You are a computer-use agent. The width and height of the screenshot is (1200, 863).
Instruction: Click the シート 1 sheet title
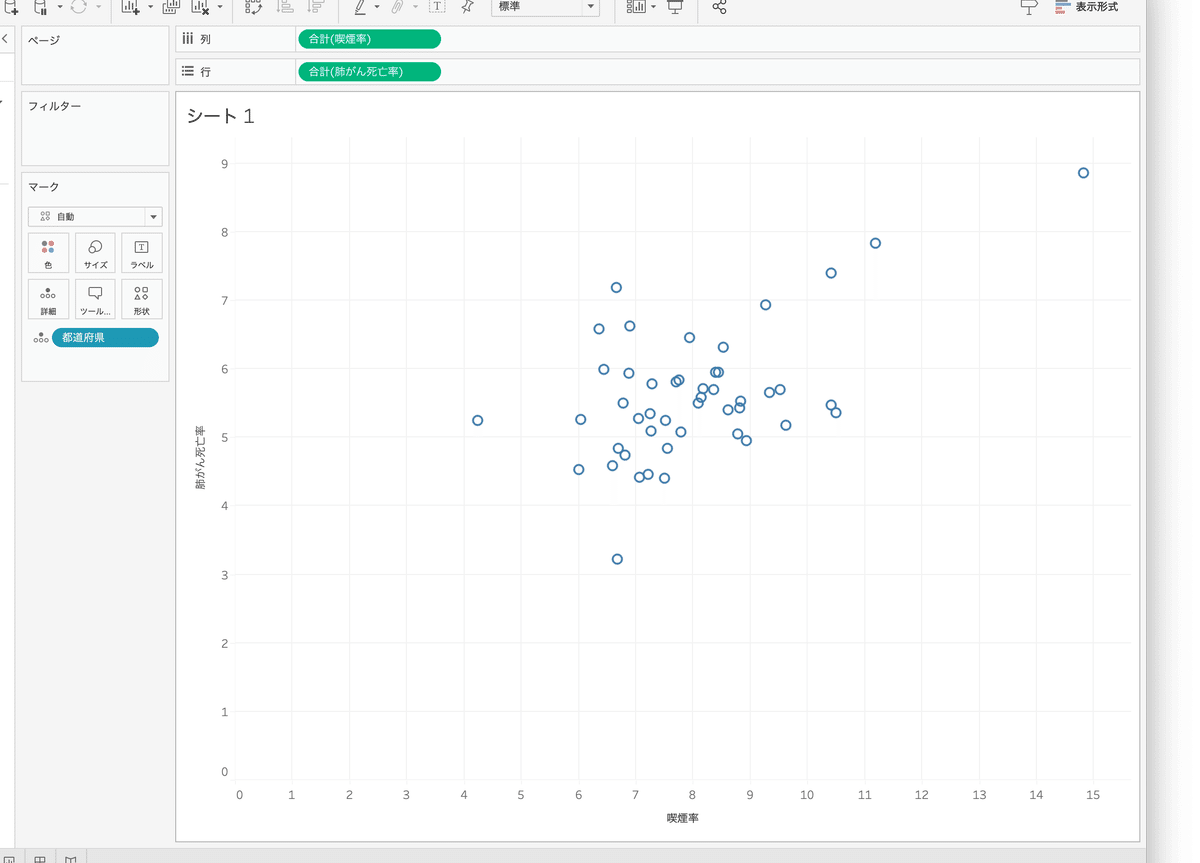pyautogui.click(x=220, y=116)
